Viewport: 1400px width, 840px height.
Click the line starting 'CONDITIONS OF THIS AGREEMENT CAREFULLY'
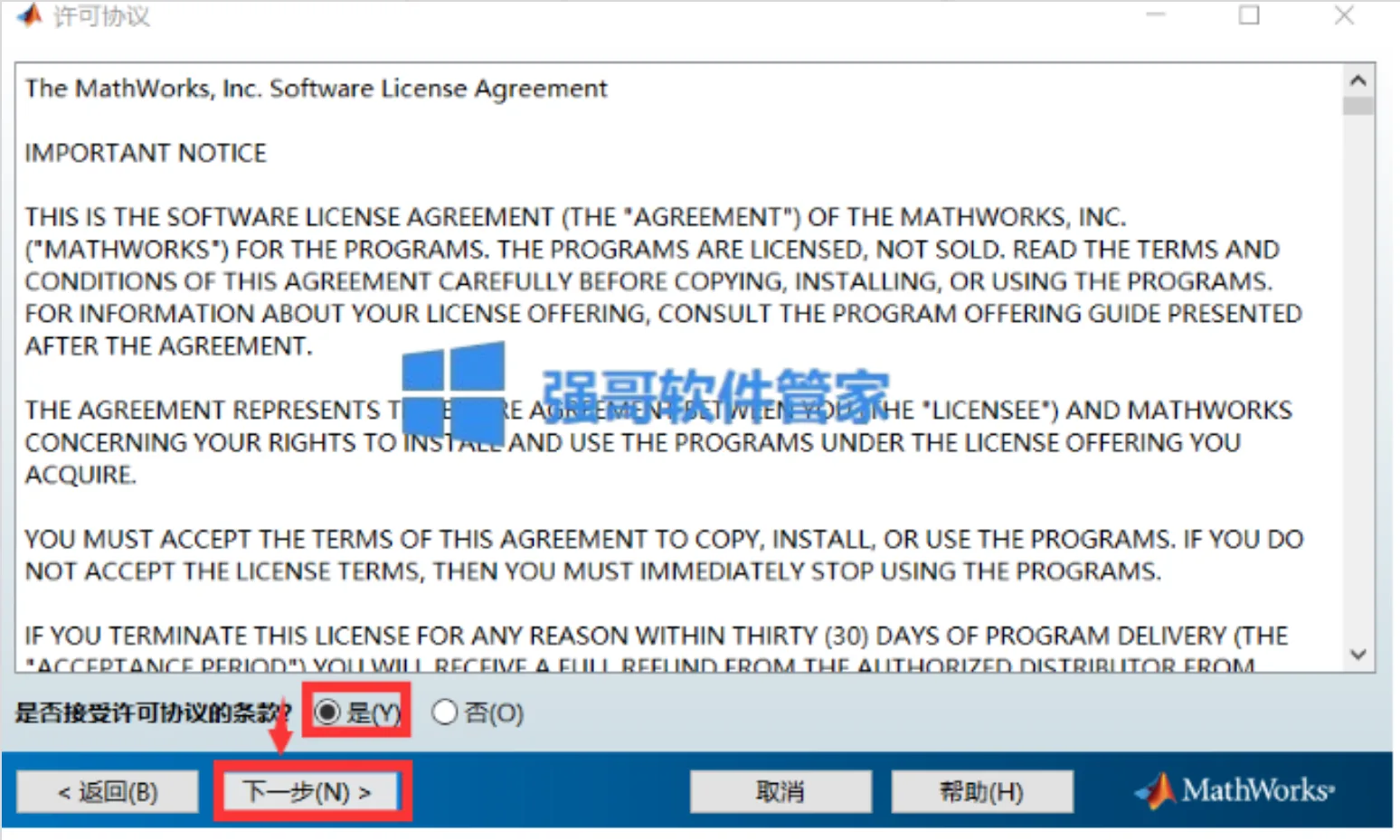(x=648, y=281)
